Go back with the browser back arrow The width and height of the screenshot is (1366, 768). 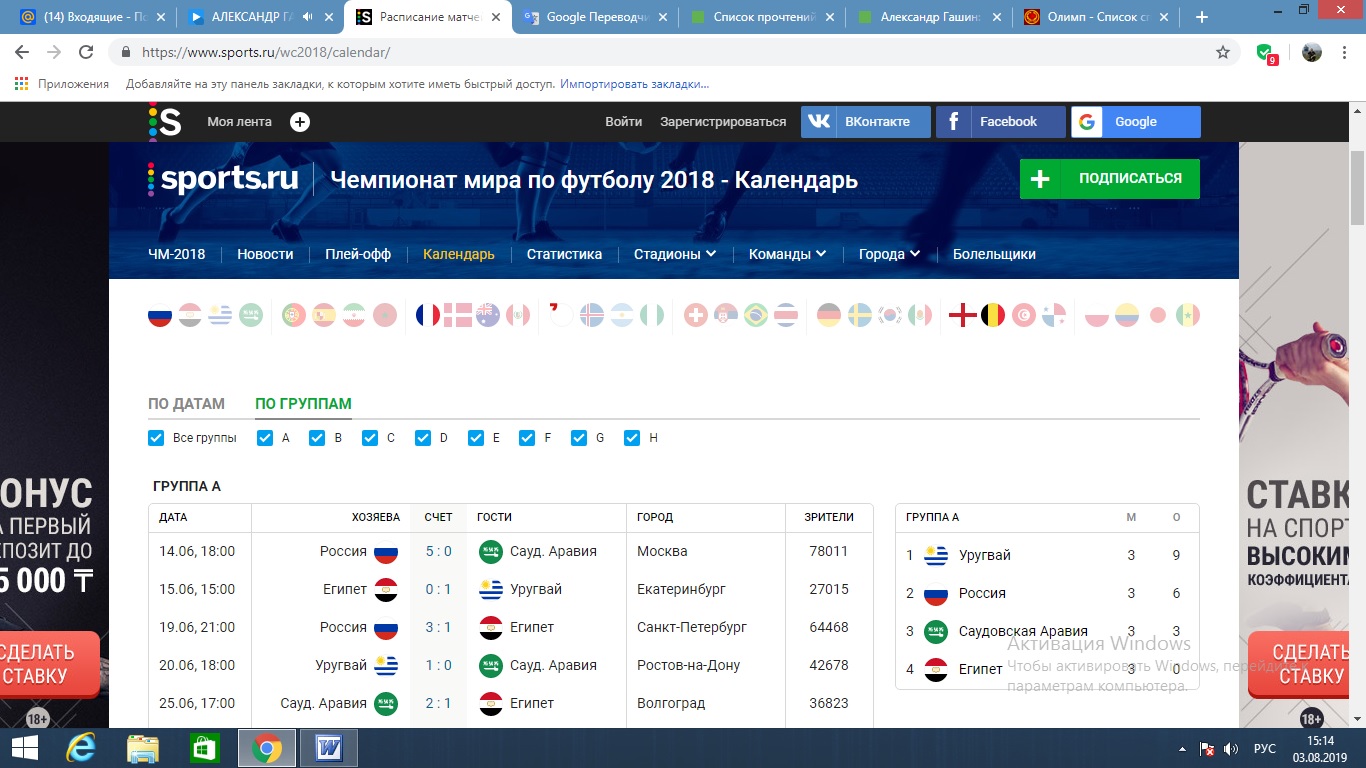(x=22, y=53)
